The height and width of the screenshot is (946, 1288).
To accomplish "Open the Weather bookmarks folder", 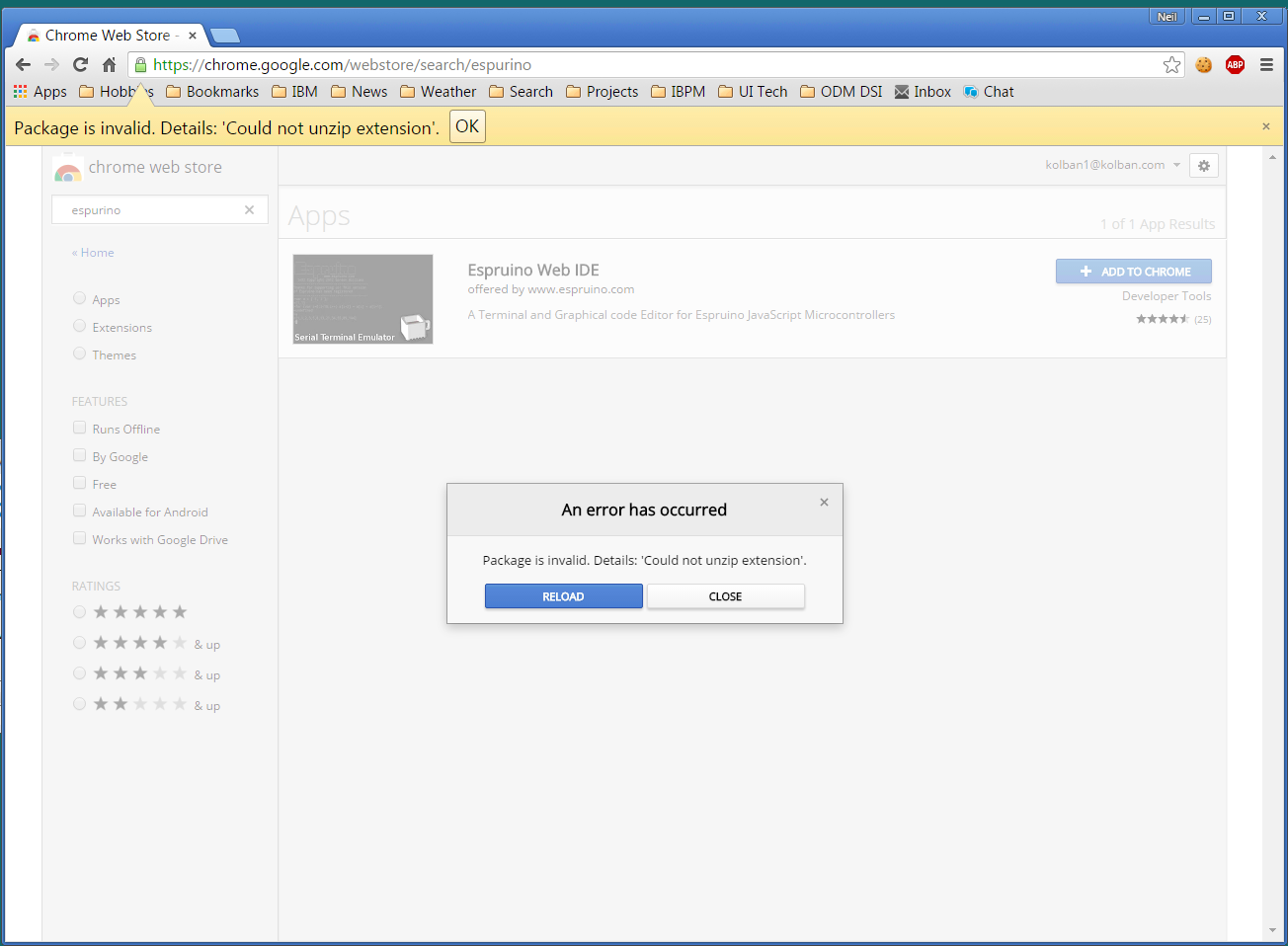I will pos(438,92).
